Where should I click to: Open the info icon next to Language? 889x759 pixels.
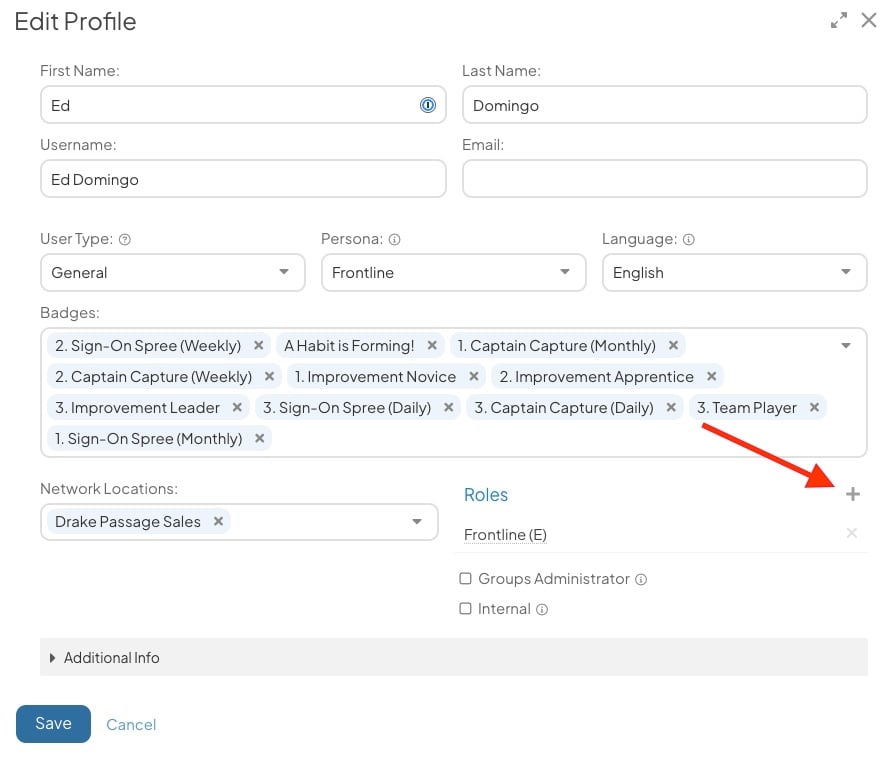[687, 239]
